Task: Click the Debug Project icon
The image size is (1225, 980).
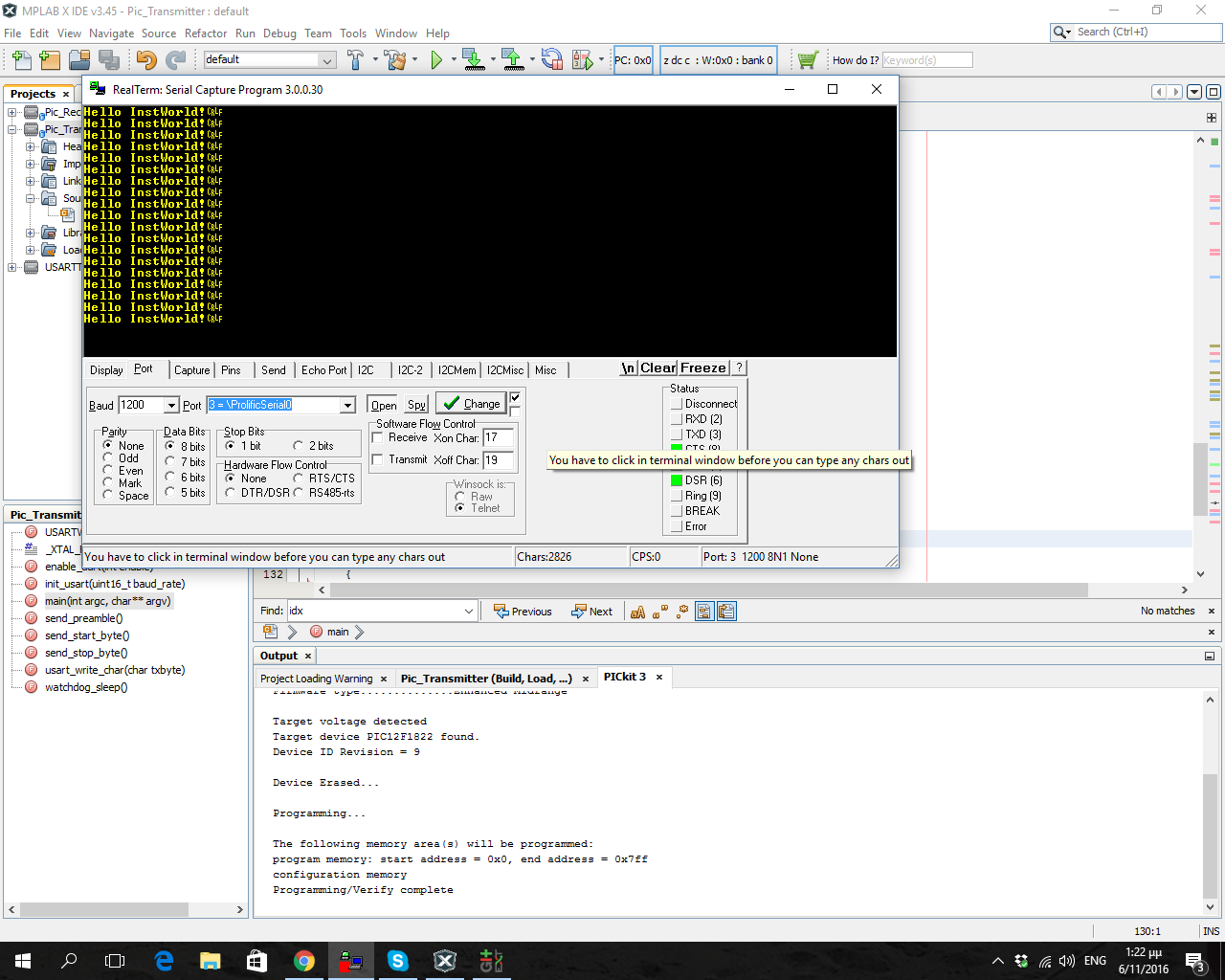Action: tap(582, 60)
